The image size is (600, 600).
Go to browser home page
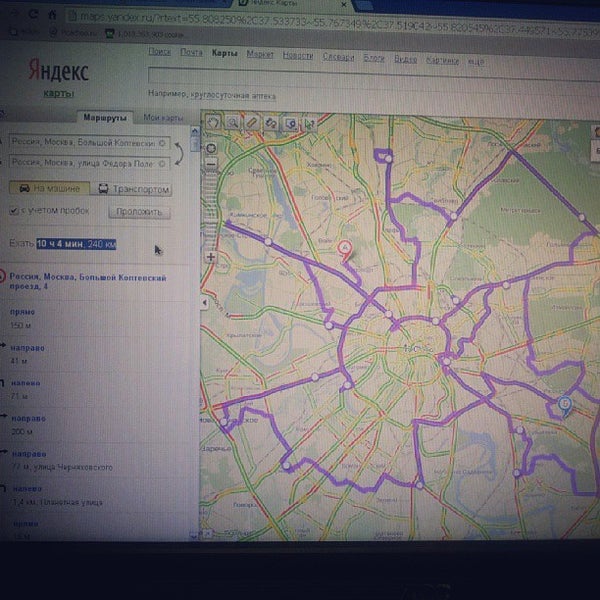tap(52, 15)
